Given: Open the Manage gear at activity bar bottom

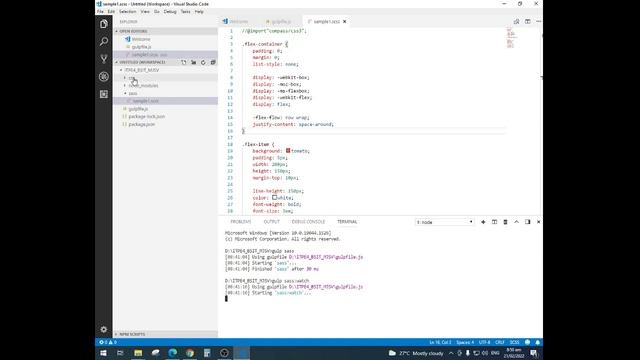Looking at the screenshot, I should coord(104,329).
